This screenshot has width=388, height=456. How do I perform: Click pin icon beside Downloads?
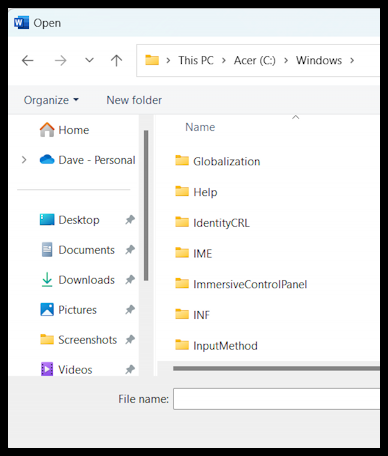[x=130, y=280]
